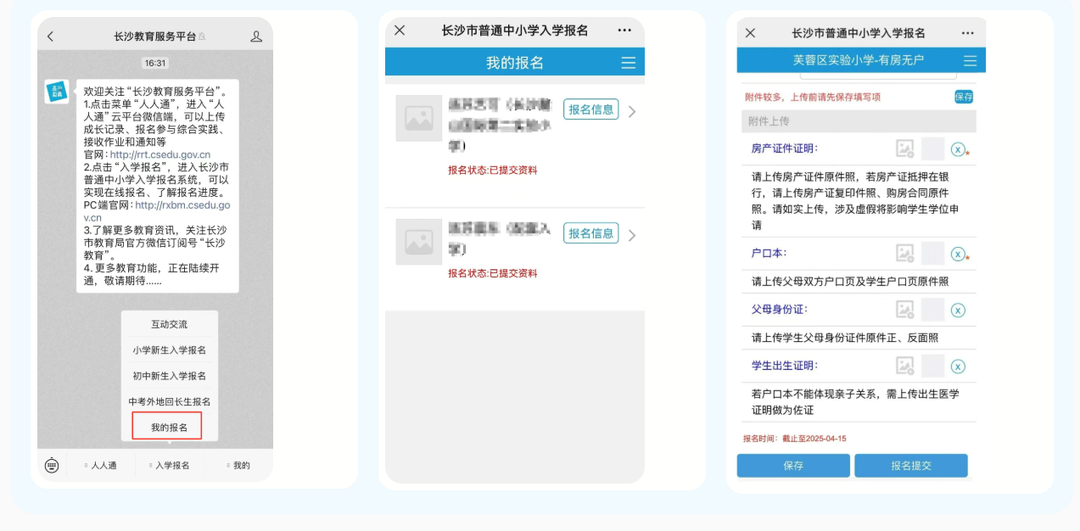Image resolution: width=1080 pixels, height=531 pixels.
Task: Expand second registration entry chevron arrow
Action: pyautogui.click(x=632, y=236)
